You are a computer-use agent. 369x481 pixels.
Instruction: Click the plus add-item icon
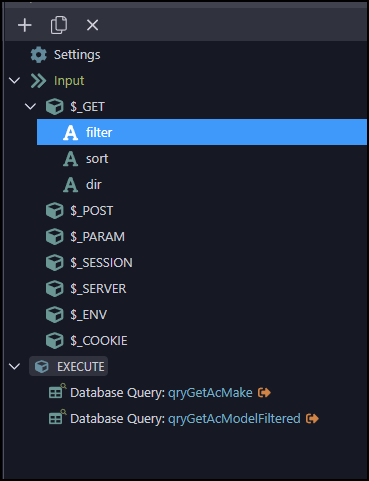pyautogui.click(x=25, y=25)
